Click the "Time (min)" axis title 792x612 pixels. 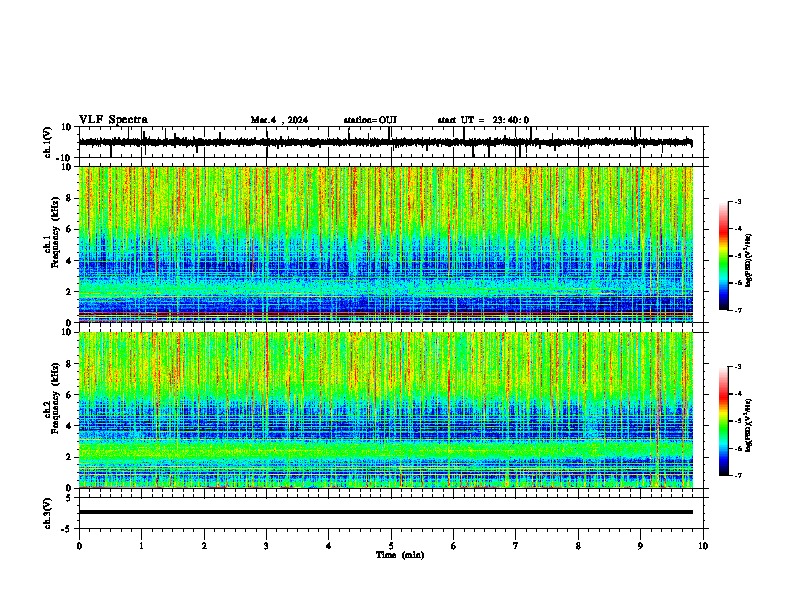pyautogui.click(x=400, y=555)
